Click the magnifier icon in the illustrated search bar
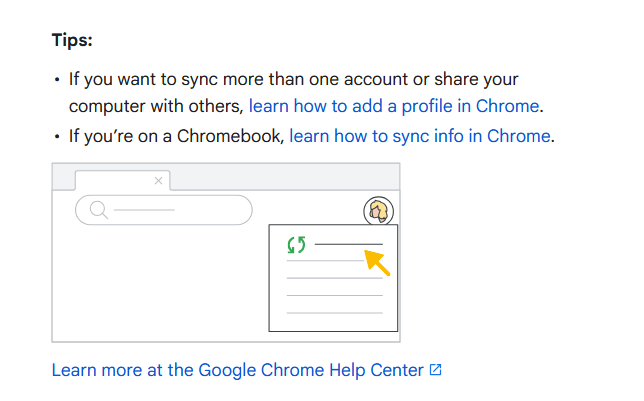644x401 pixels. [97, 210]
